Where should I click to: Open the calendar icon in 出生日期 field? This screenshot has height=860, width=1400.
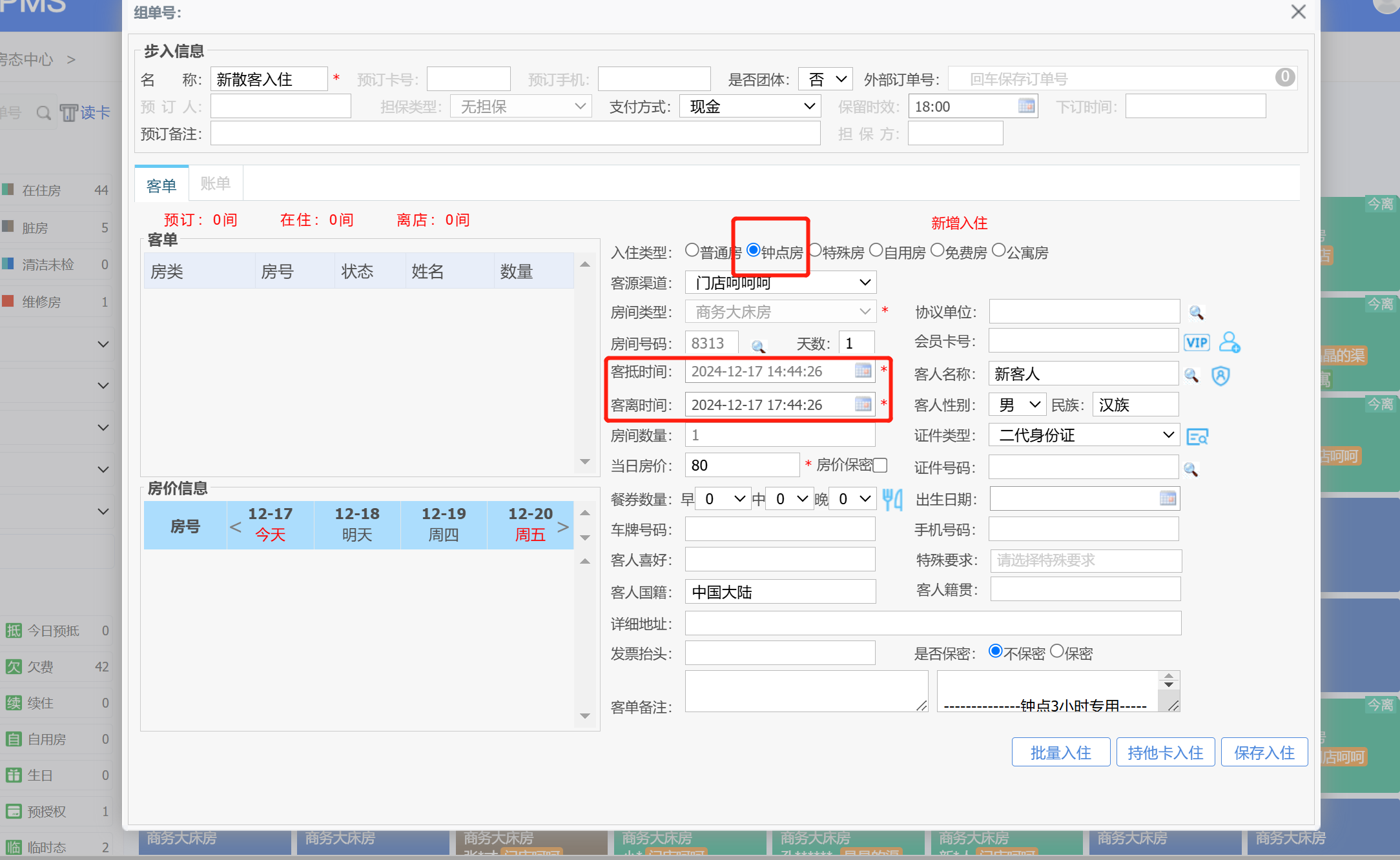(x=1168, y=498)
